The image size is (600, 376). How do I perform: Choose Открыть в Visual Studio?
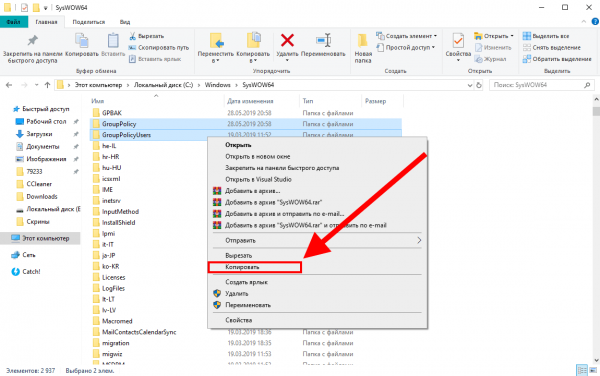[x=258, y=179]
